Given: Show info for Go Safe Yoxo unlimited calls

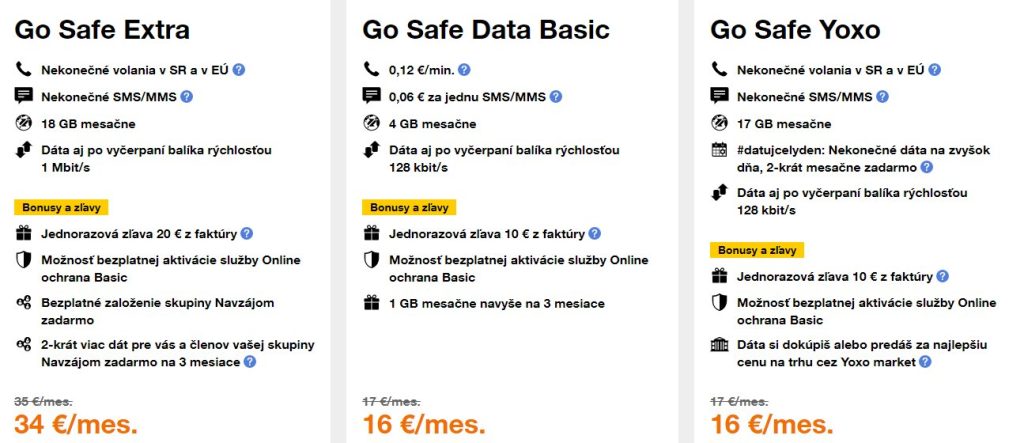Looking at the screenshot, I should point(936,70).
